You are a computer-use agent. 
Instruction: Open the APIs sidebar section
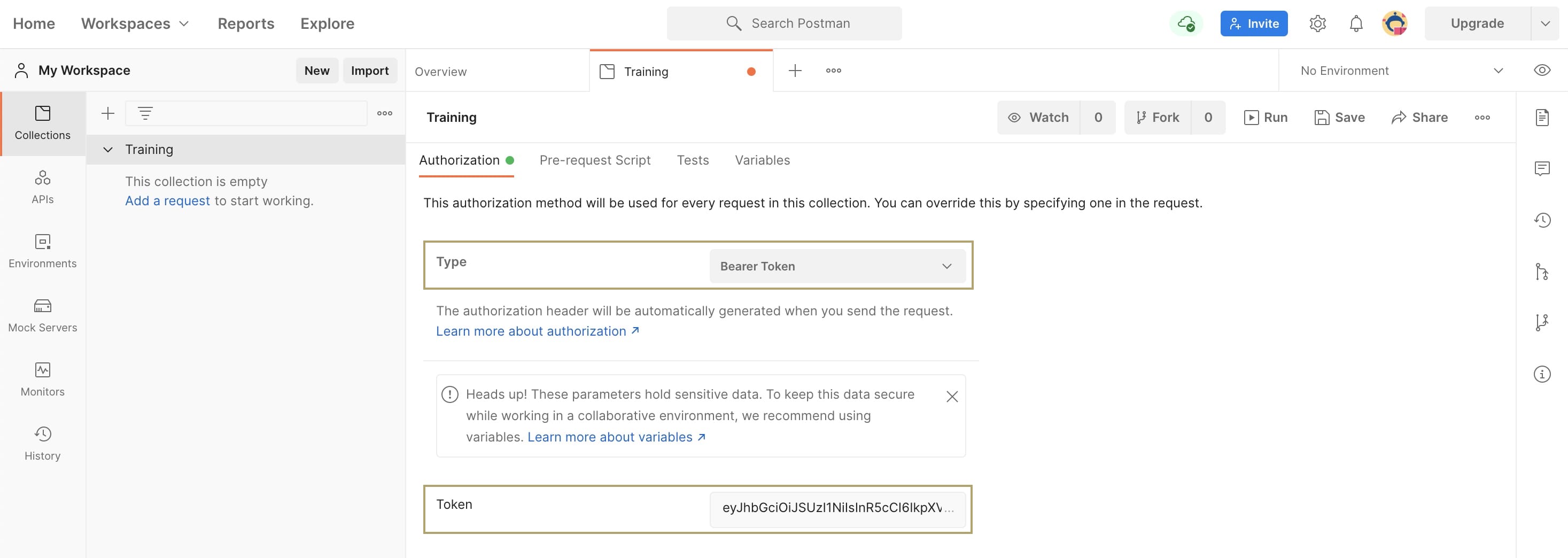[43, 188]
